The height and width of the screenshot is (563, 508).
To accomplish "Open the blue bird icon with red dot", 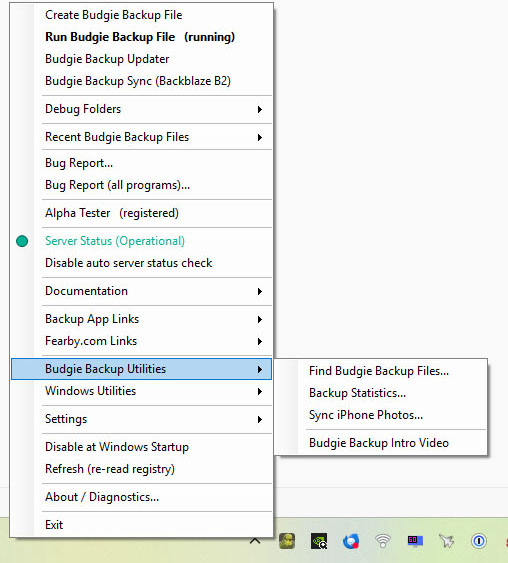I will (351, 541).
